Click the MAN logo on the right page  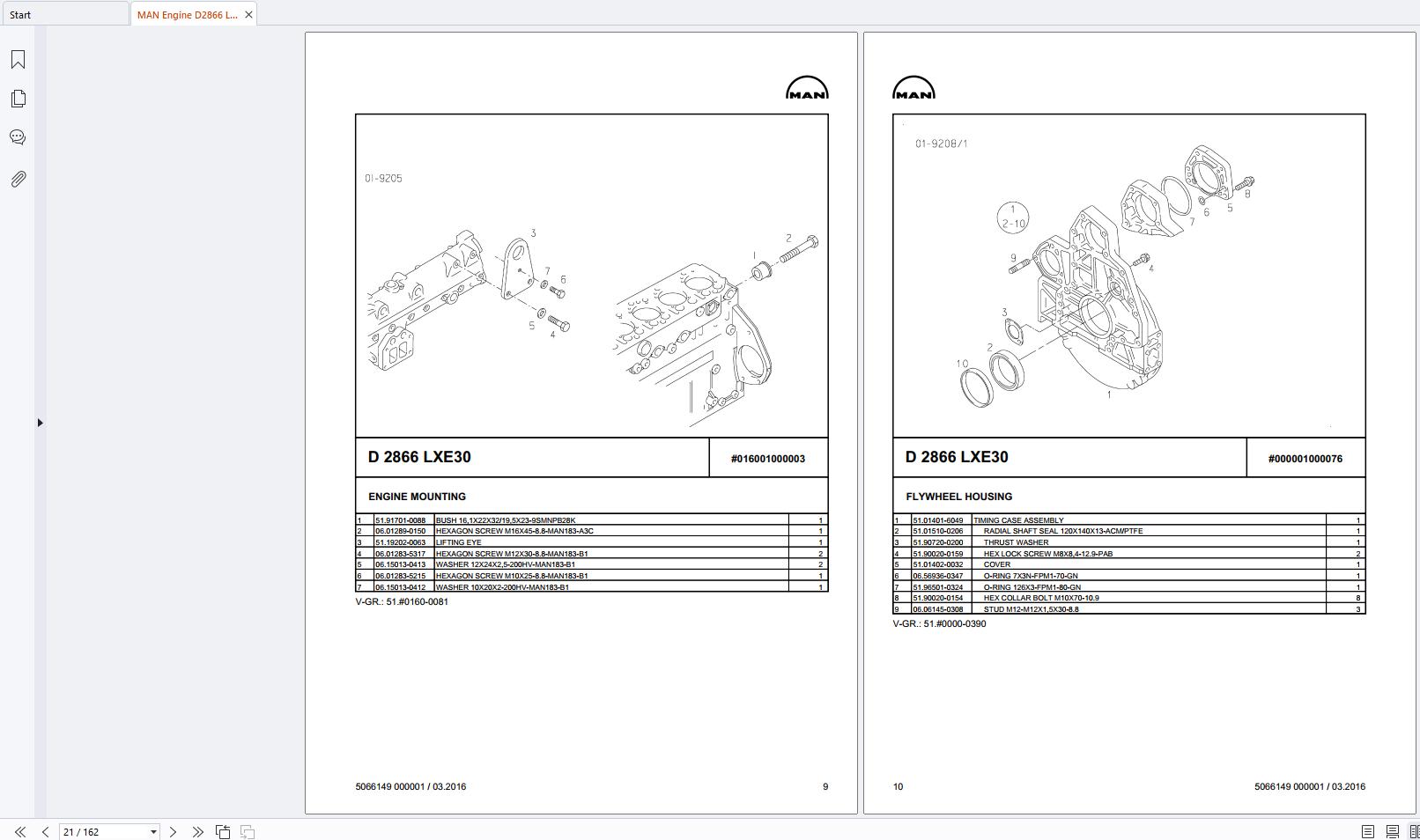913,87
